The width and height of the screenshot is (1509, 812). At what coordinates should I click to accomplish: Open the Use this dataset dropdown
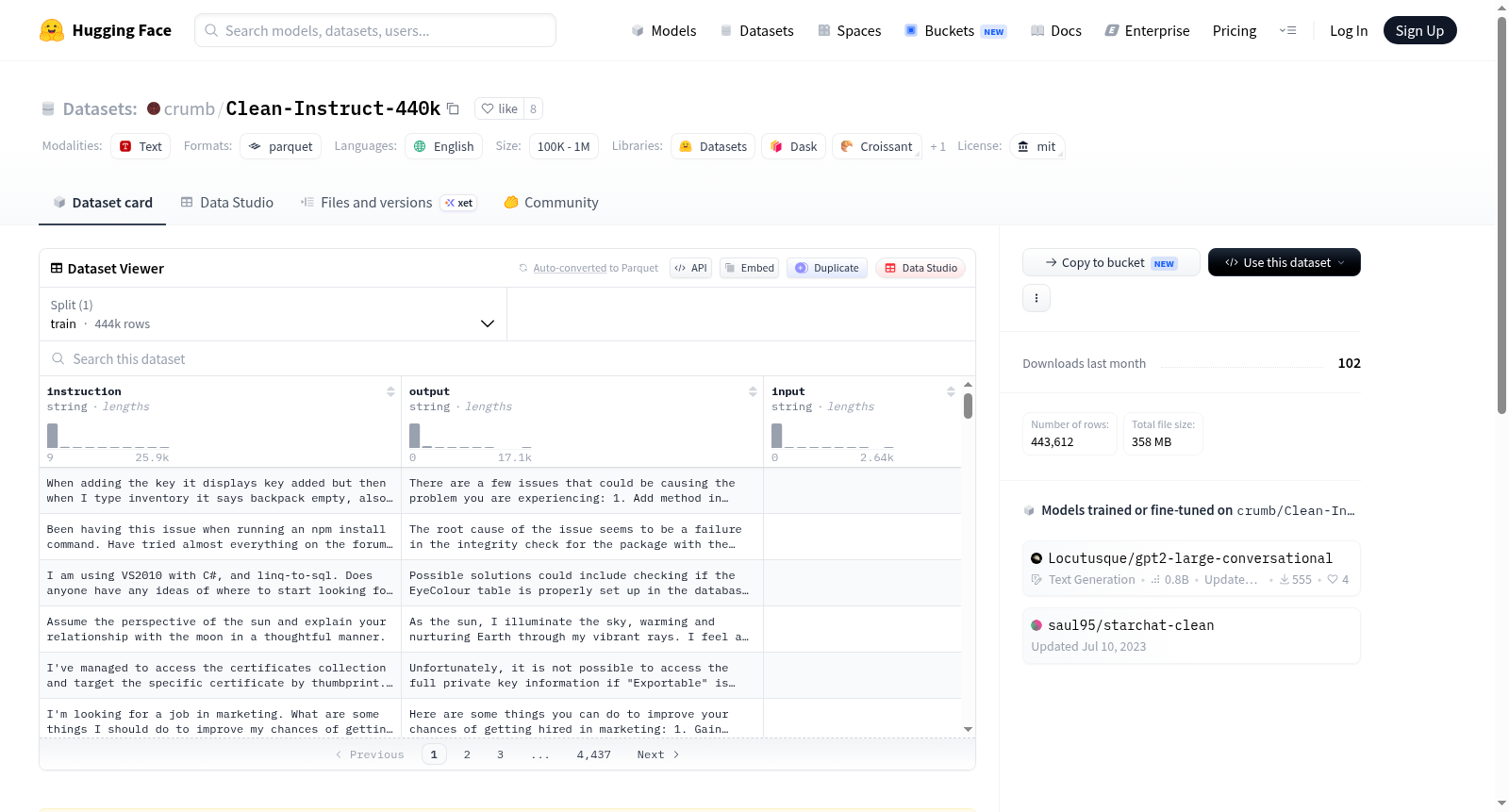(1284, 262)
